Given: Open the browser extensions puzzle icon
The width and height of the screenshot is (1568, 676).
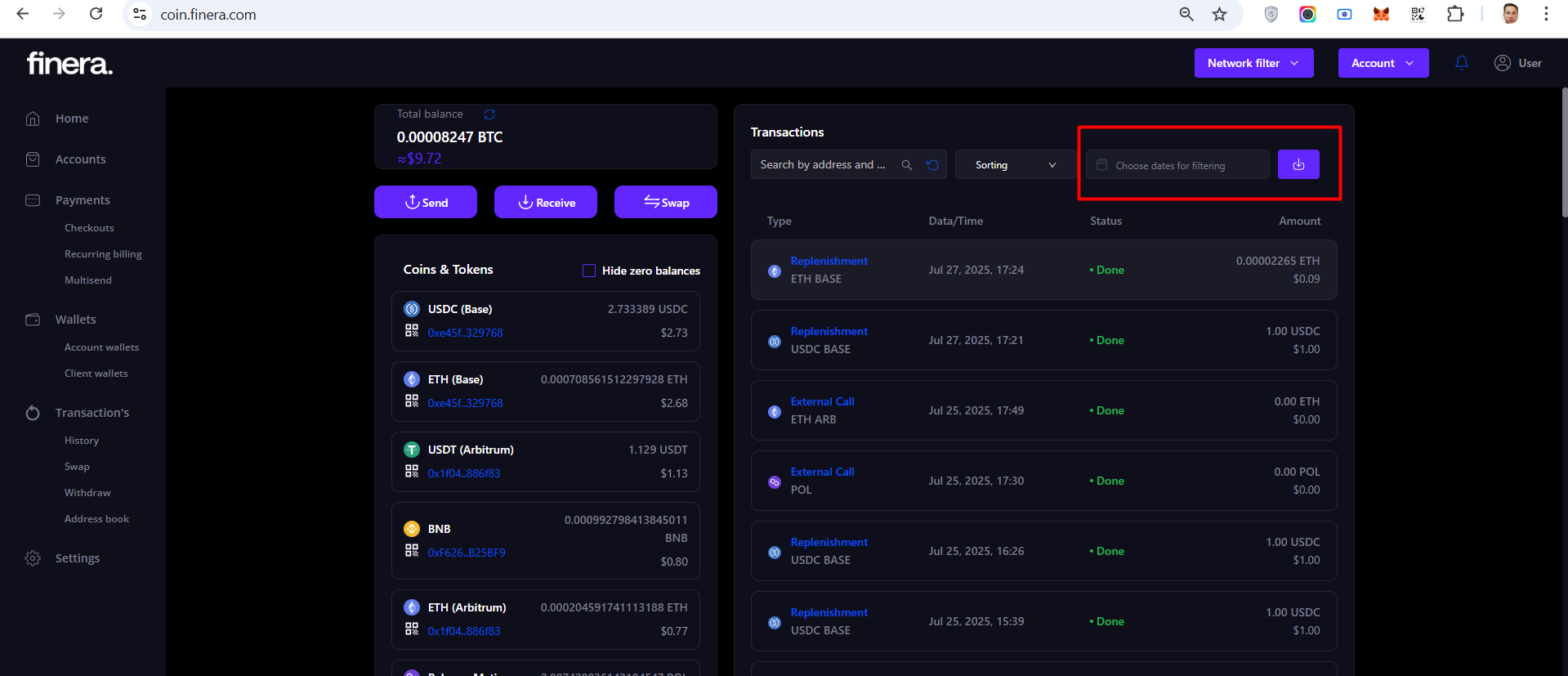Looking at the screenshot, I should tap(1454, 15).
